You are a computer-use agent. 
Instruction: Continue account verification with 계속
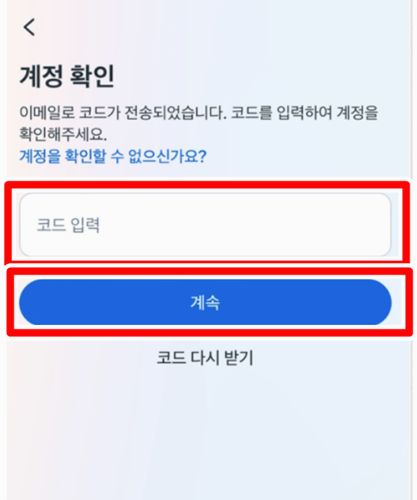[x=205, y=302]
